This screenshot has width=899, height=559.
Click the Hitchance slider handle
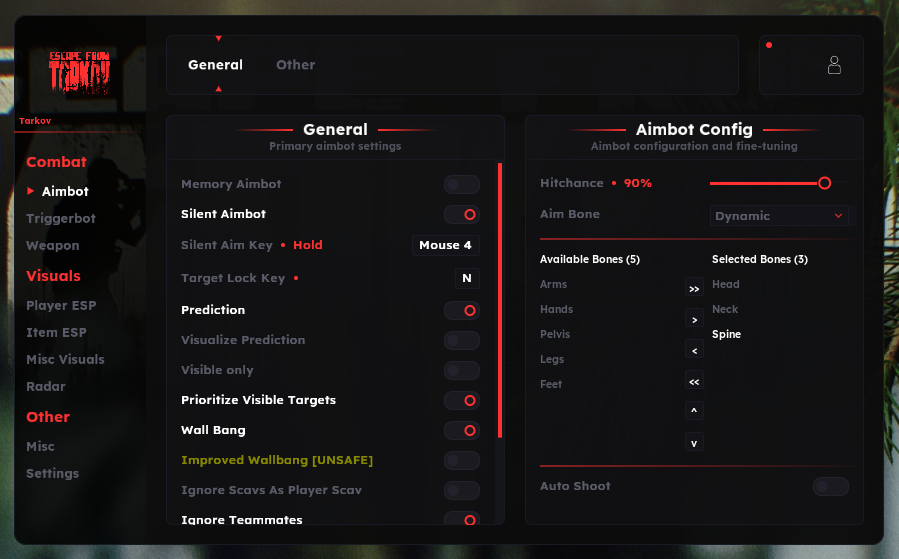click(x=824, y=183)
